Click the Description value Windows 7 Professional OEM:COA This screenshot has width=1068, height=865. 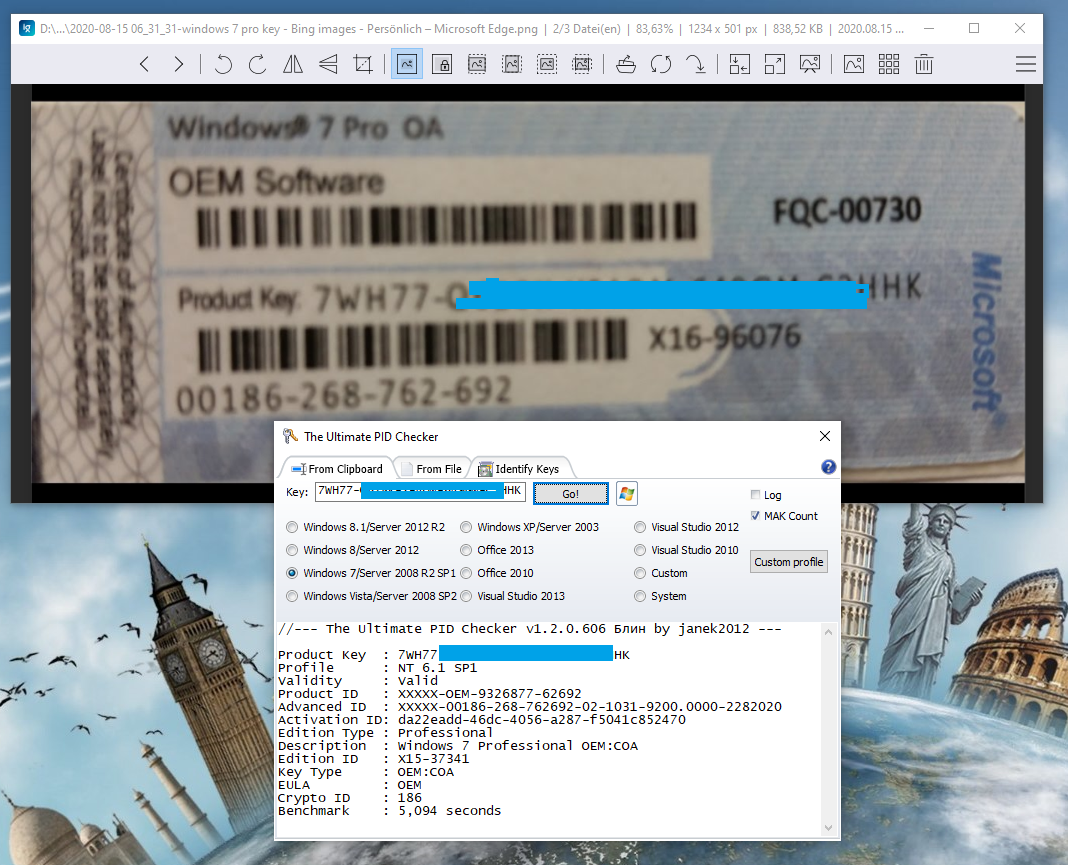pos(518,746)
